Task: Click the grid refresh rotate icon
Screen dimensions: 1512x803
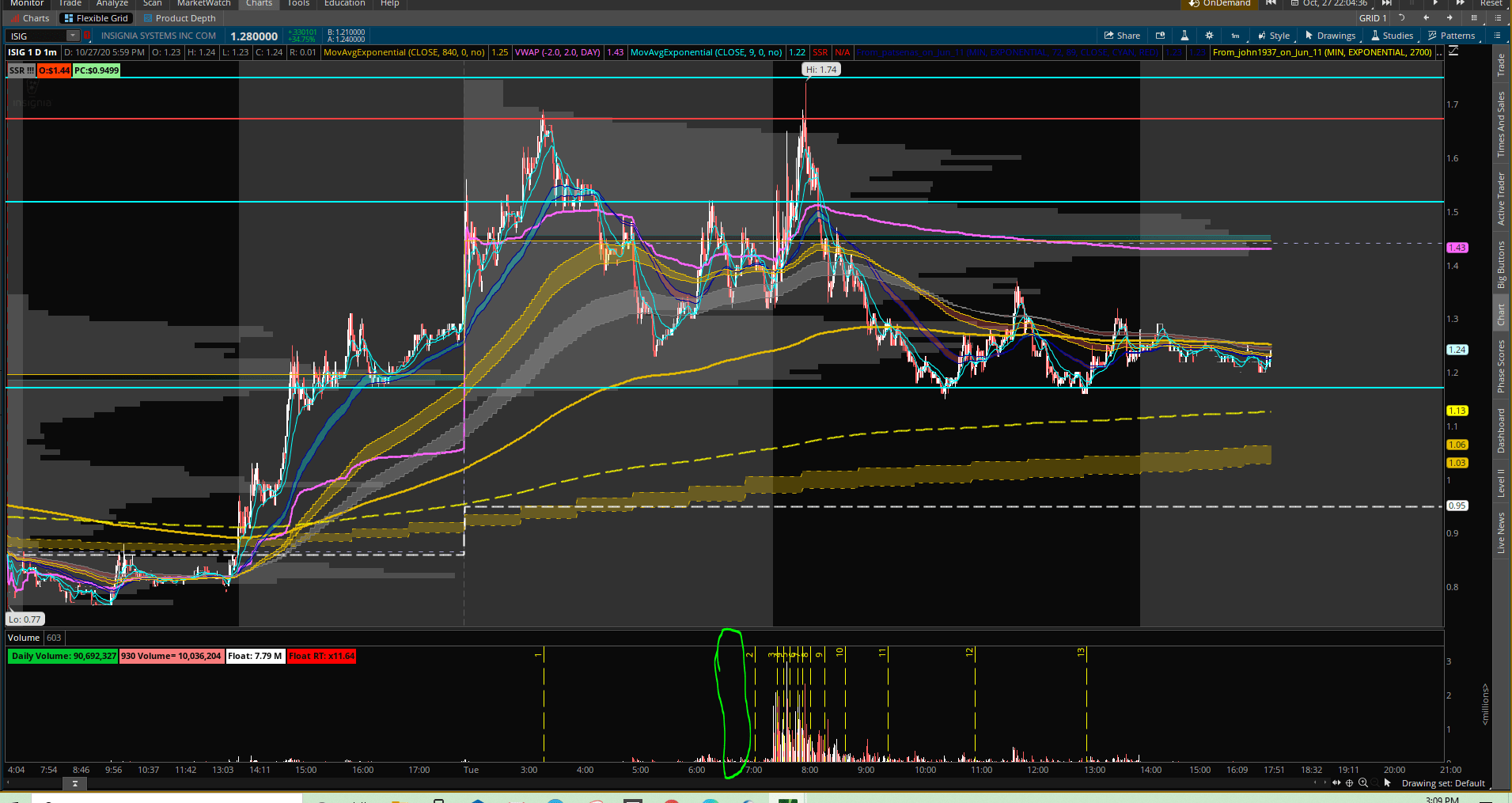Action: pos(1401,18)
